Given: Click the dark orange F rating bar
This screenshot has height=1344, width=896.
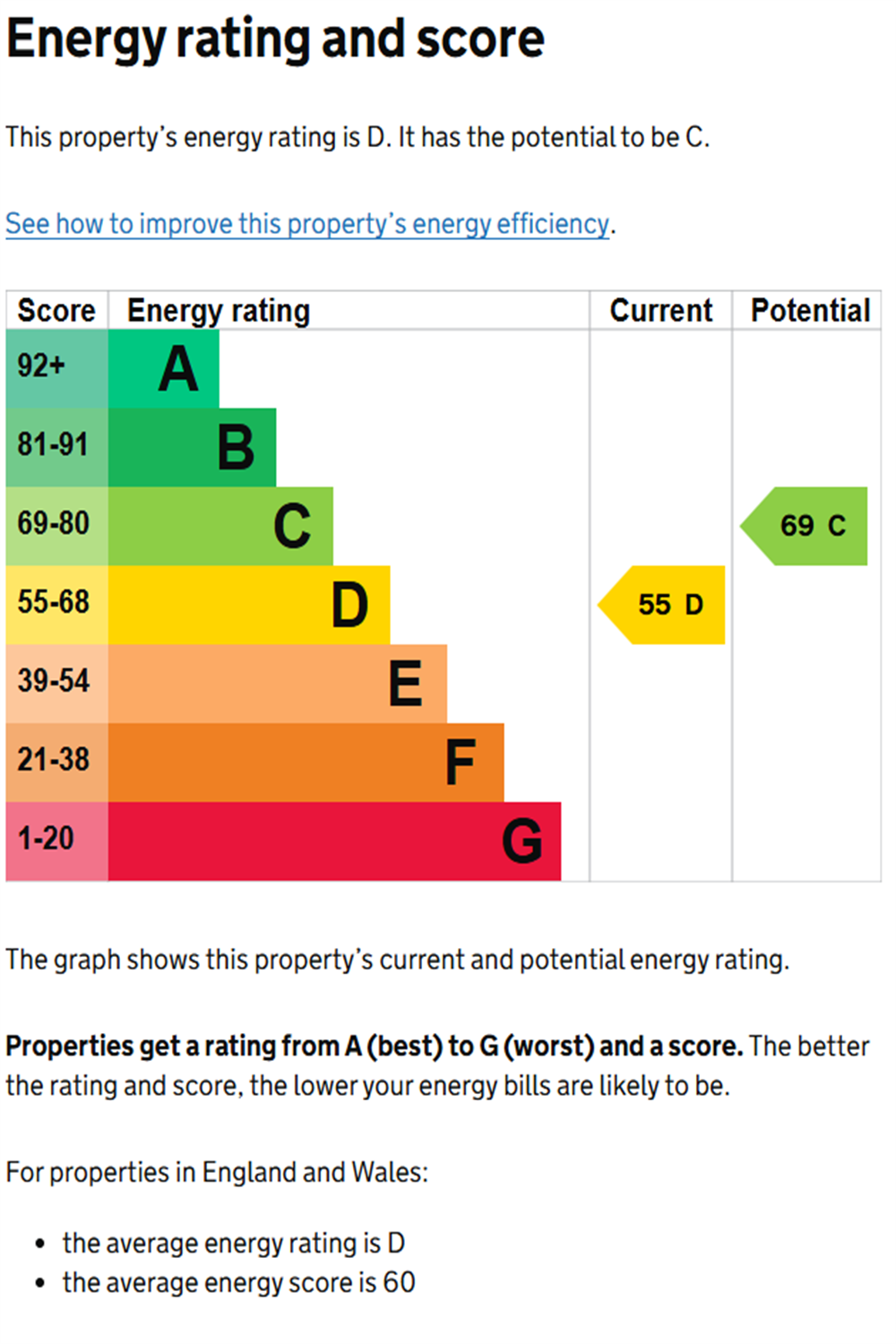Looking at the screenshot, I should [x=306, y=762].
